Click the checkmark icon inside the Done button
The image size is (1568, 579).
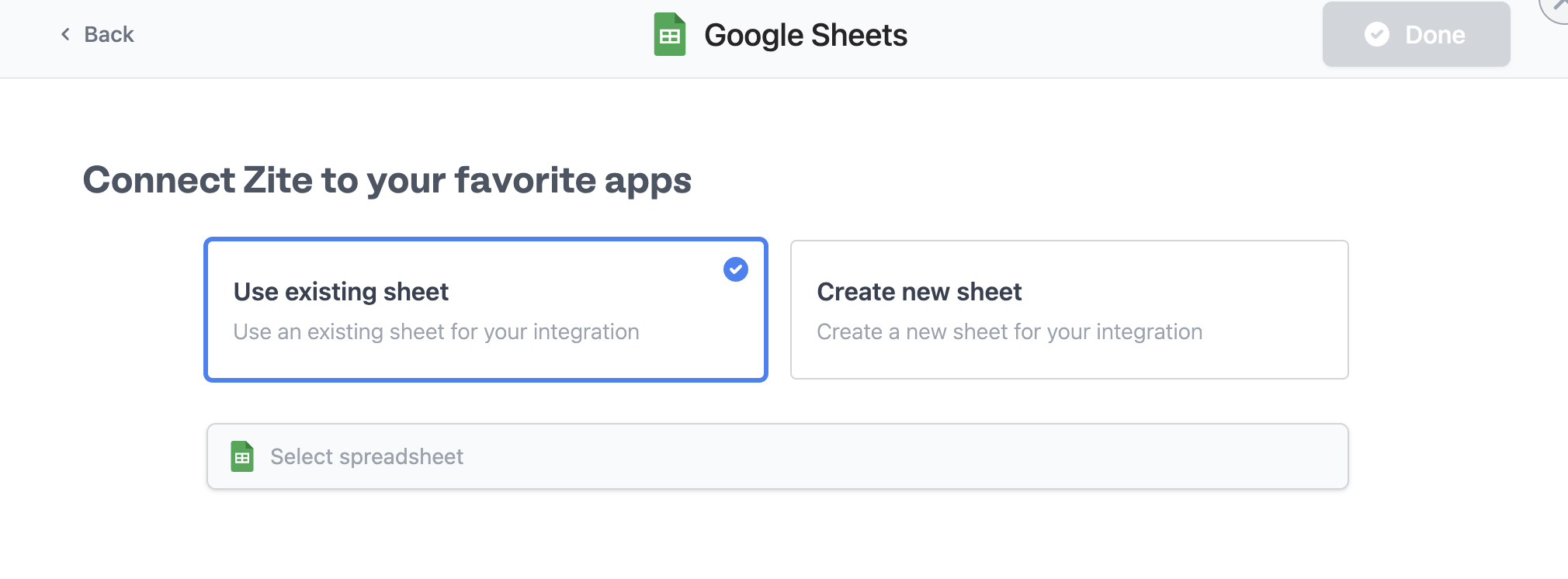pyautogui.click(x=1378, y=34)
